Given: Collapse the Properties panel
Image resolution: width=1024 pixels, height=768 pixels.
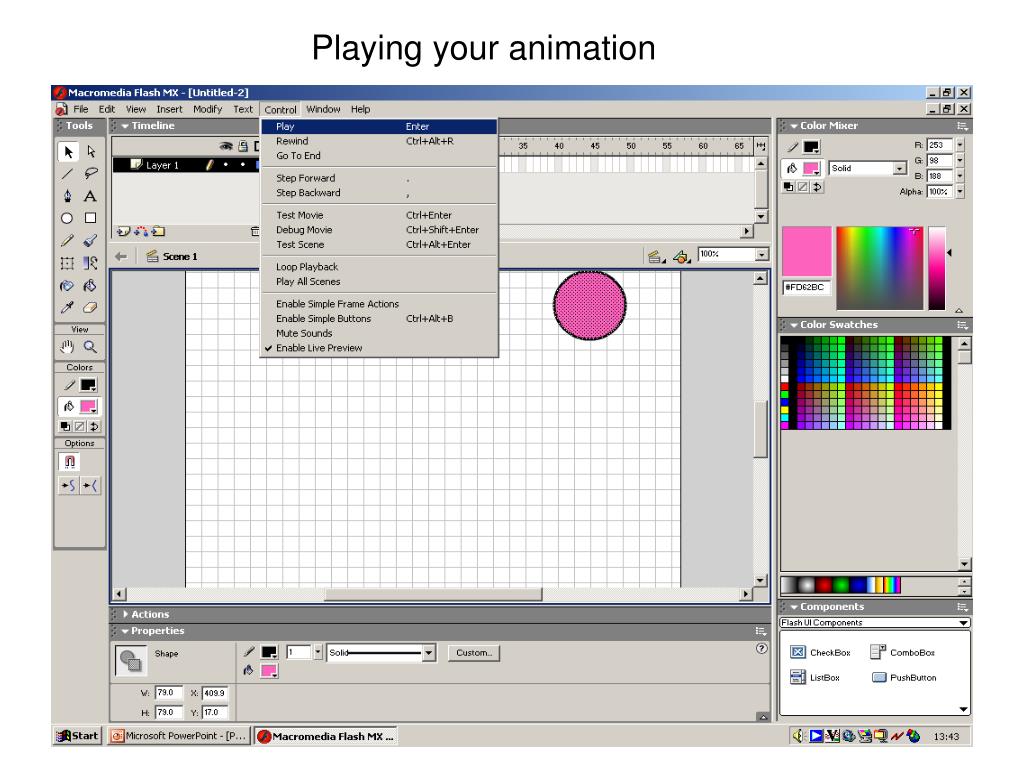Looking at the screenshot, I should pyautogui.click(x=125, y=632).
